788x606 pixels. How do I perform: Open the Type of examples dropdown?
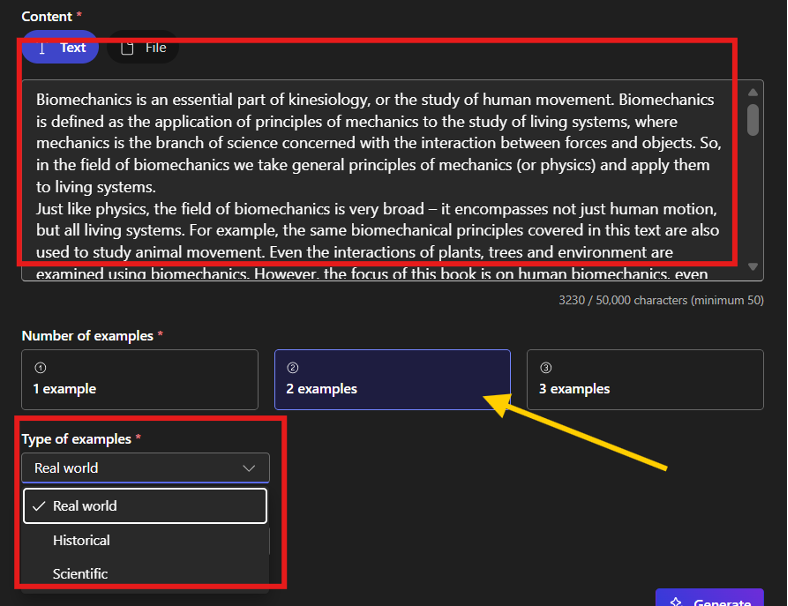coord(145,468)
